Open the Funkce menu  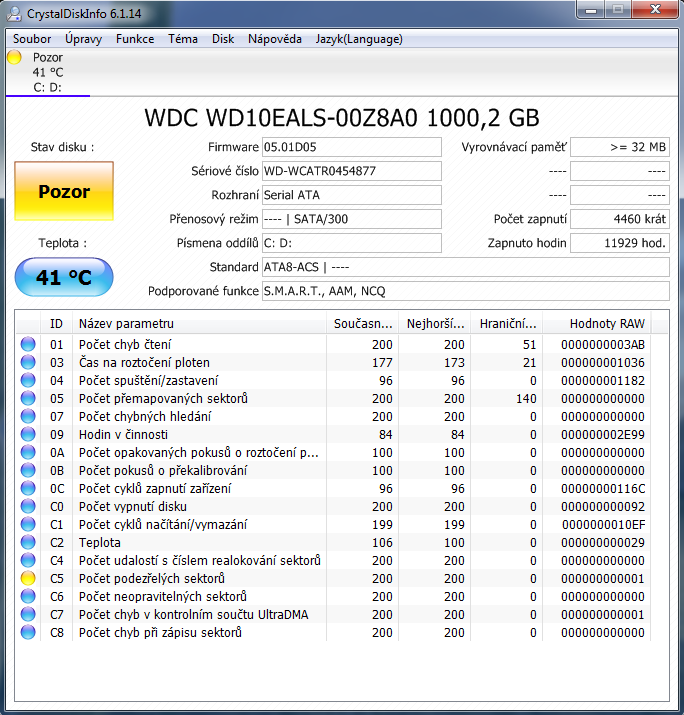[x=135, y=39]
